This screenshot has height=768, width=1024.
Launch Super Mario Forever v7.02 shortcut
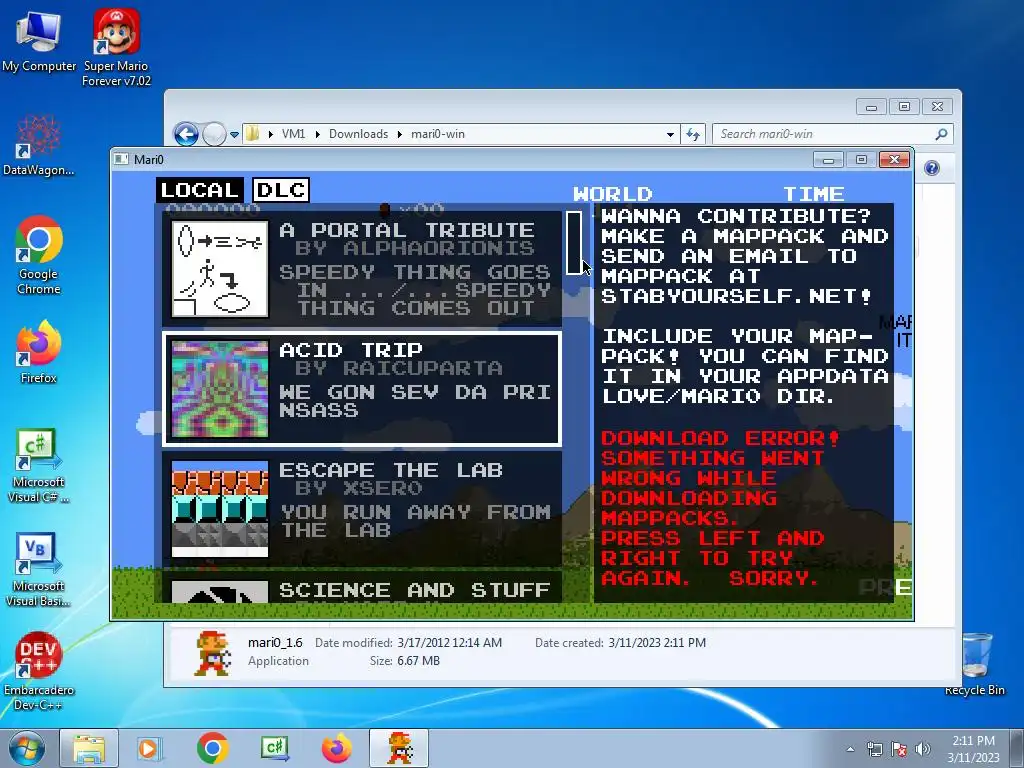pyautogui.click(x=116, y=48)
